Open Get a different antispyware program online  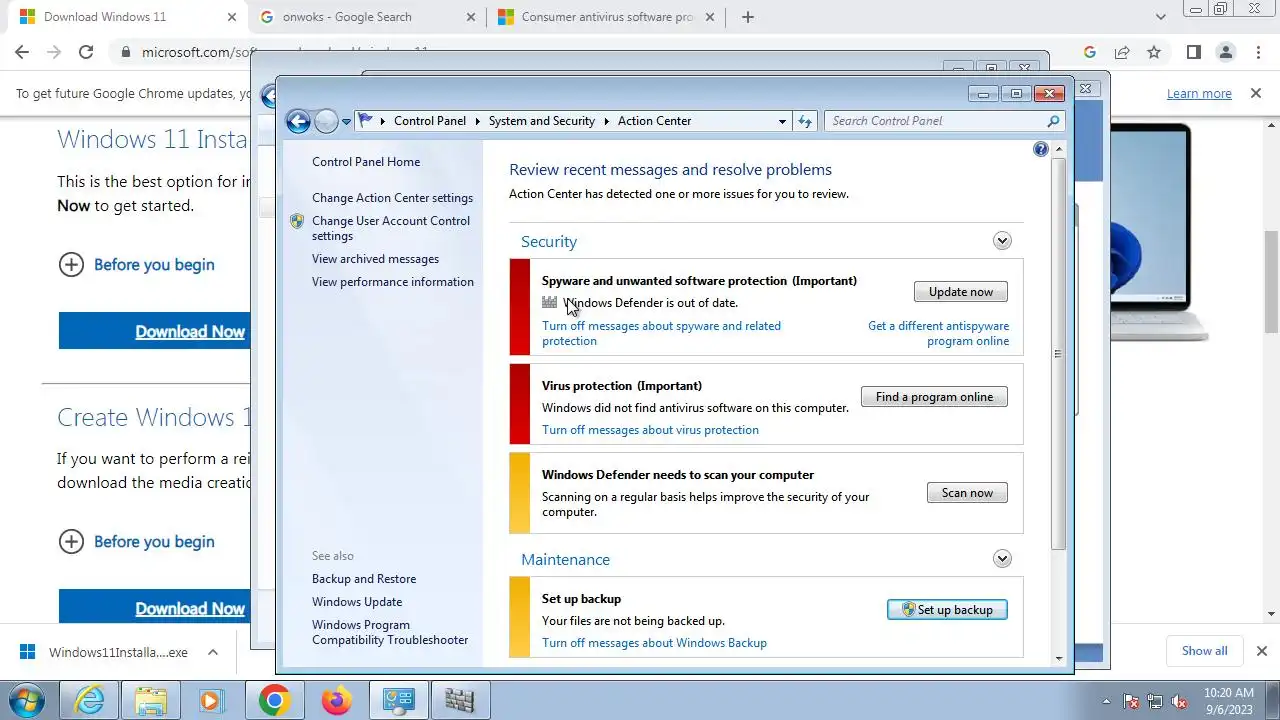(x=939, y=333)
